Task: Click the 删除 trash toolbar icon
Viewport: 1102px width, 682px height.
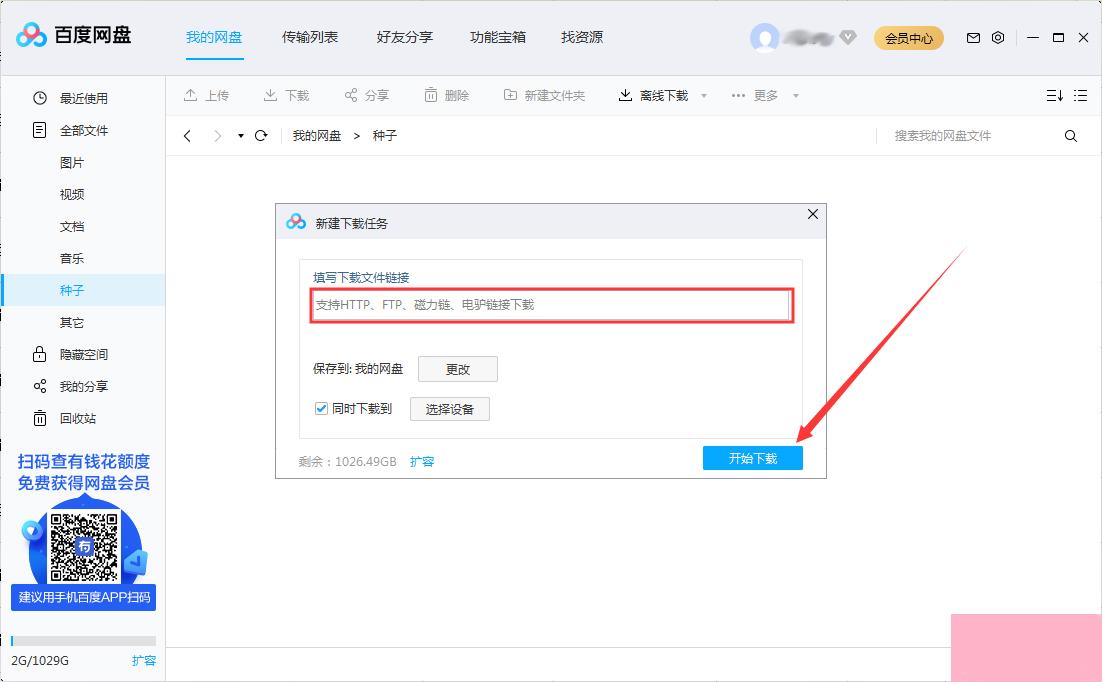Action: pos(431,95)
